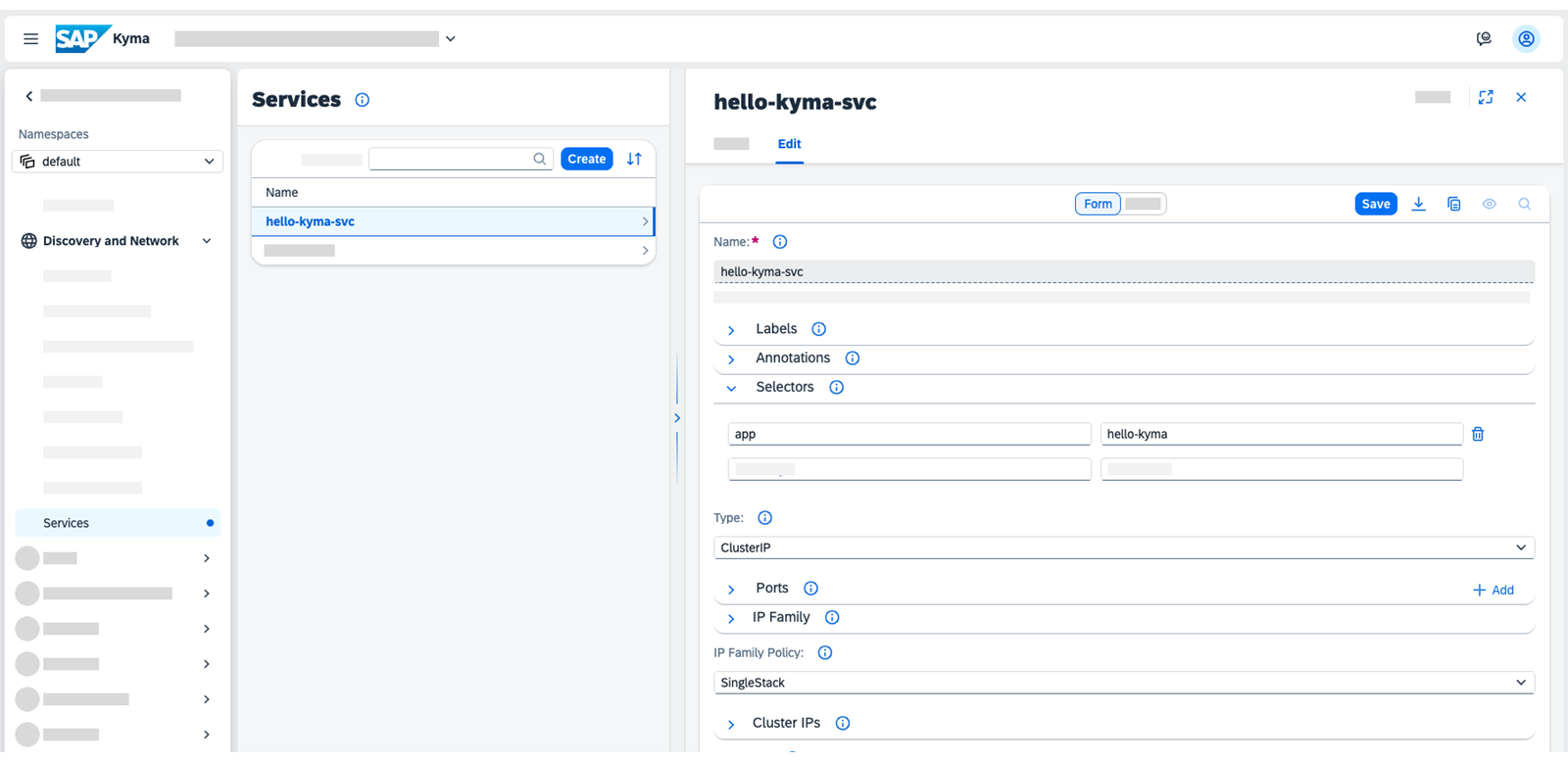Show info tooltip for Type
The image size is (1568, 762).
coord(765,518)
